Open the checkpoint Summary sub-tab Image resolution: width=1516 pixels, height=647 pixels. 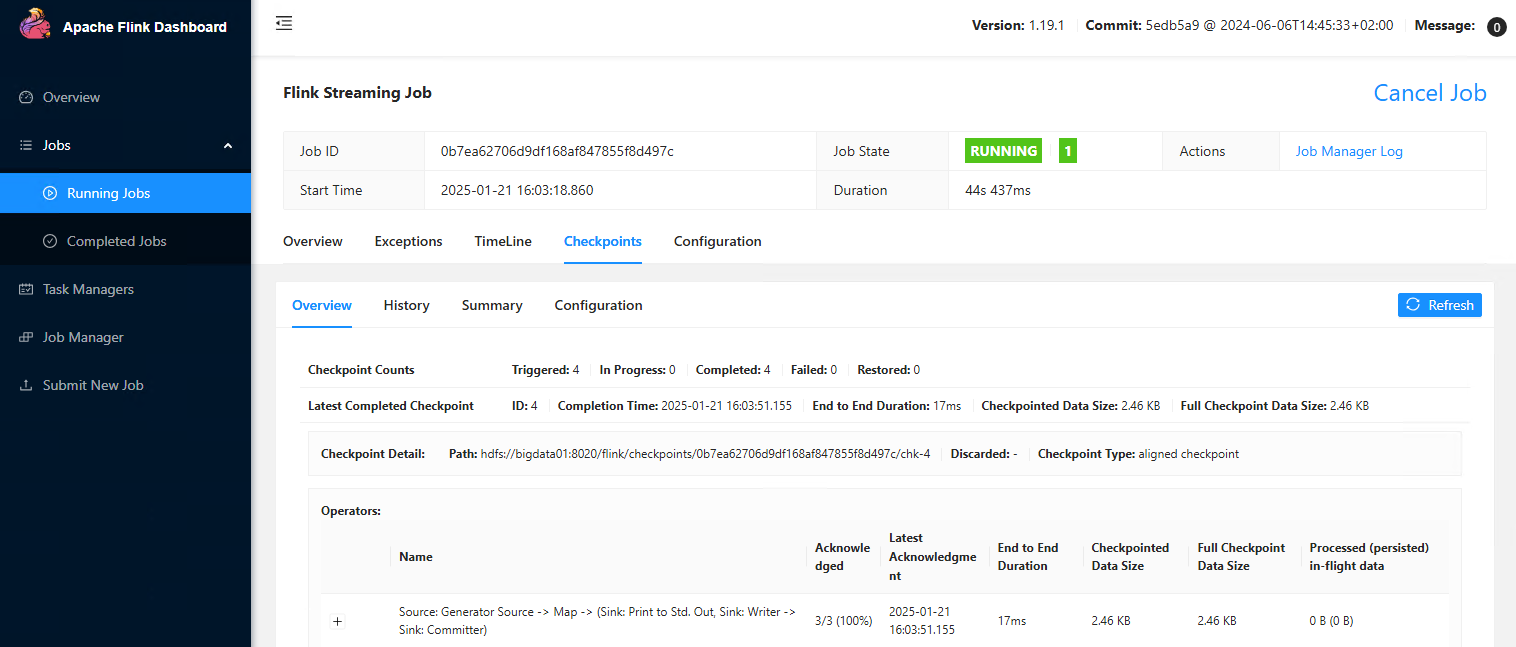[x=492, y=305]
